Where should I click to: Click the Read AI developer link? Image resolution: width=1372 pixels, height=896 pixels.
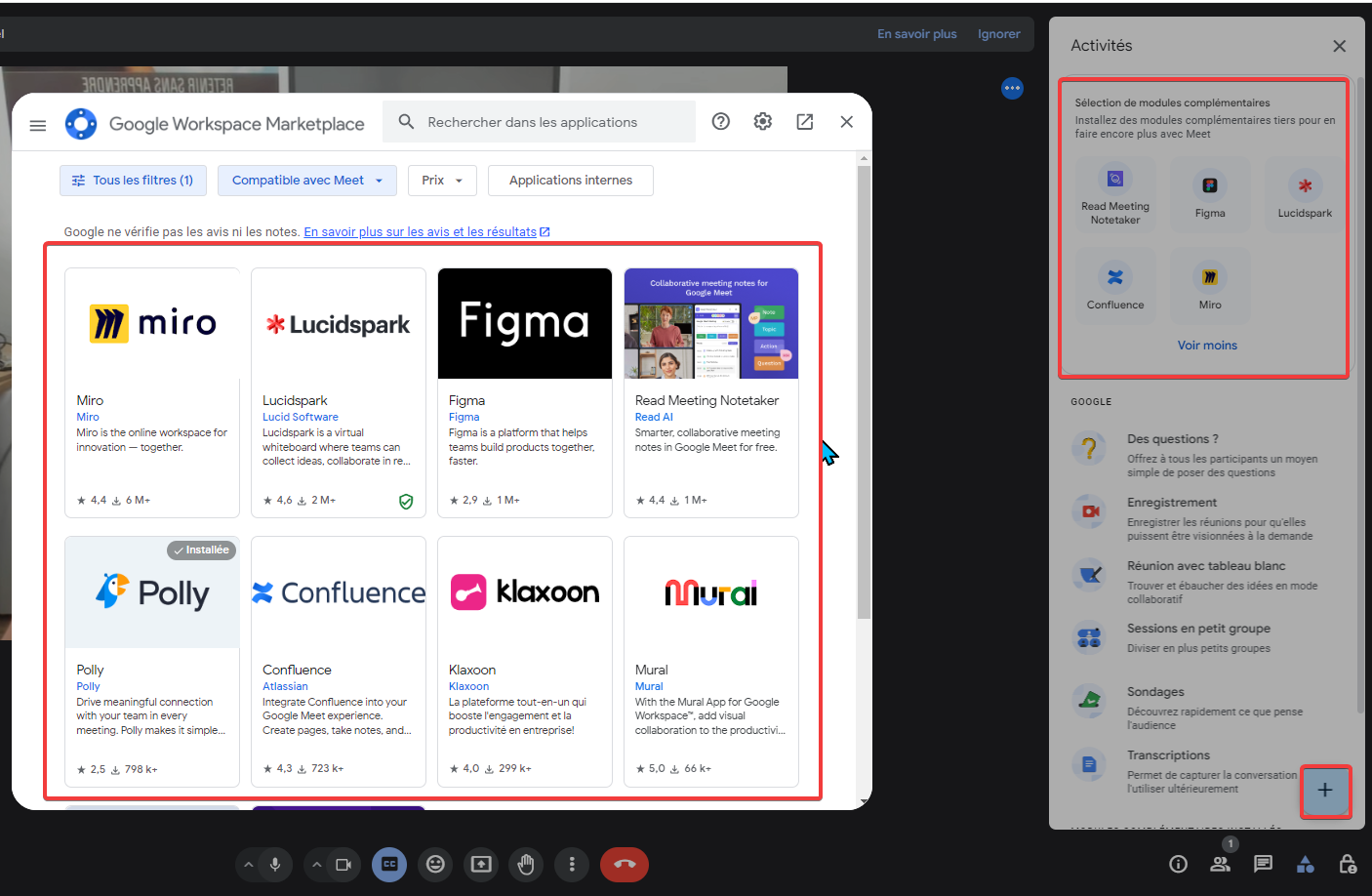(x=654, y=417)
